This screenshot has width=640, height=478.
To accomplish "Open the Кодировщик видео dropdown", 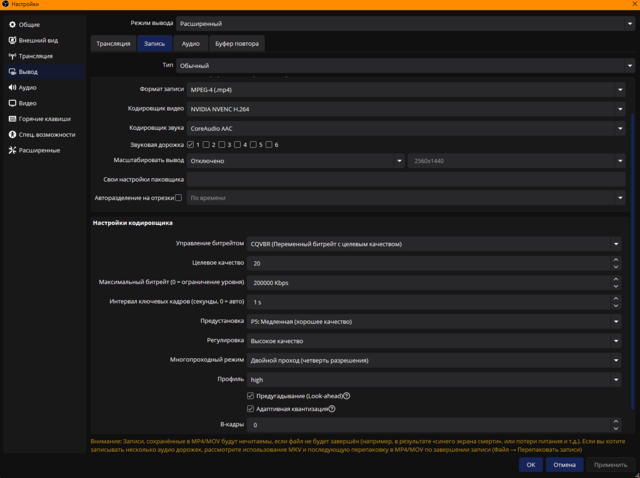I will 406,109.
